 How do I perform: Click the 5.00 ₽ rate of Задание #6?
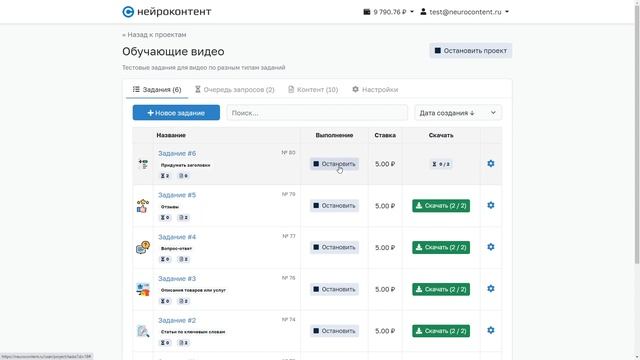(x=385, y=164)
